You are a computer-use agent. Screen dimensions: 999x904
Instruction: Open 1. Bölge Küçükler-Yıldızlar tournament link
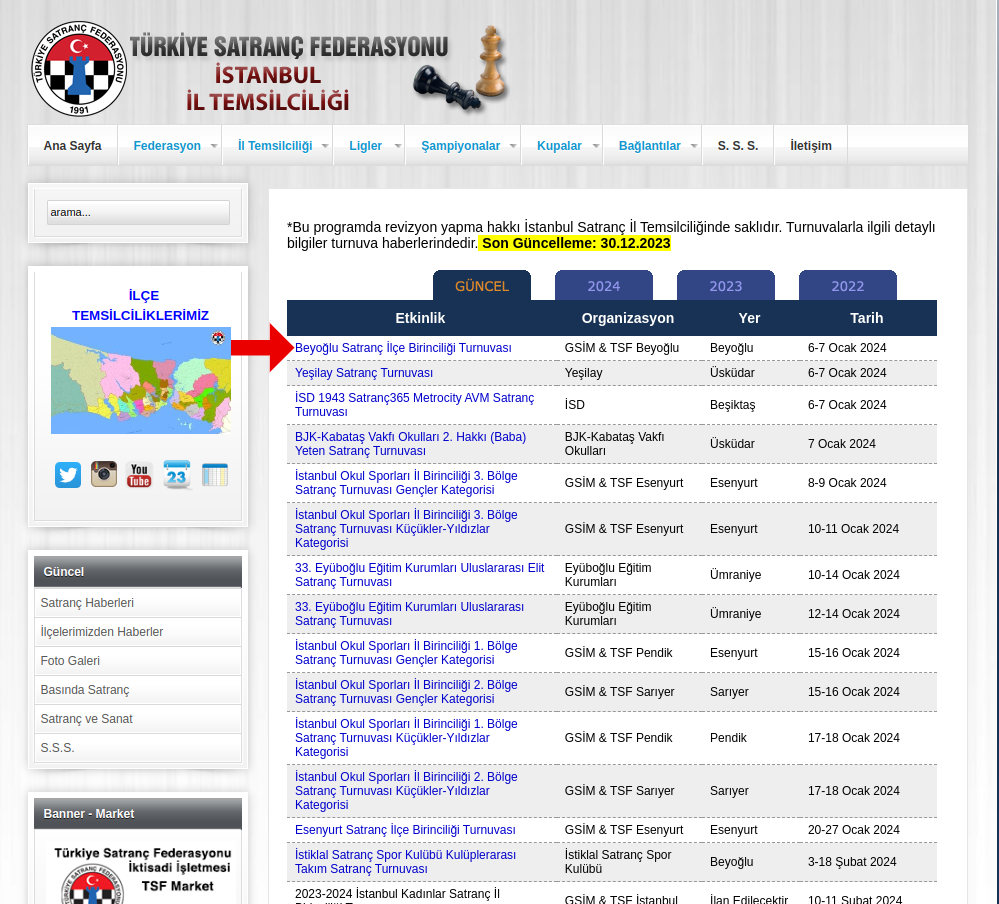coord(406,737)
